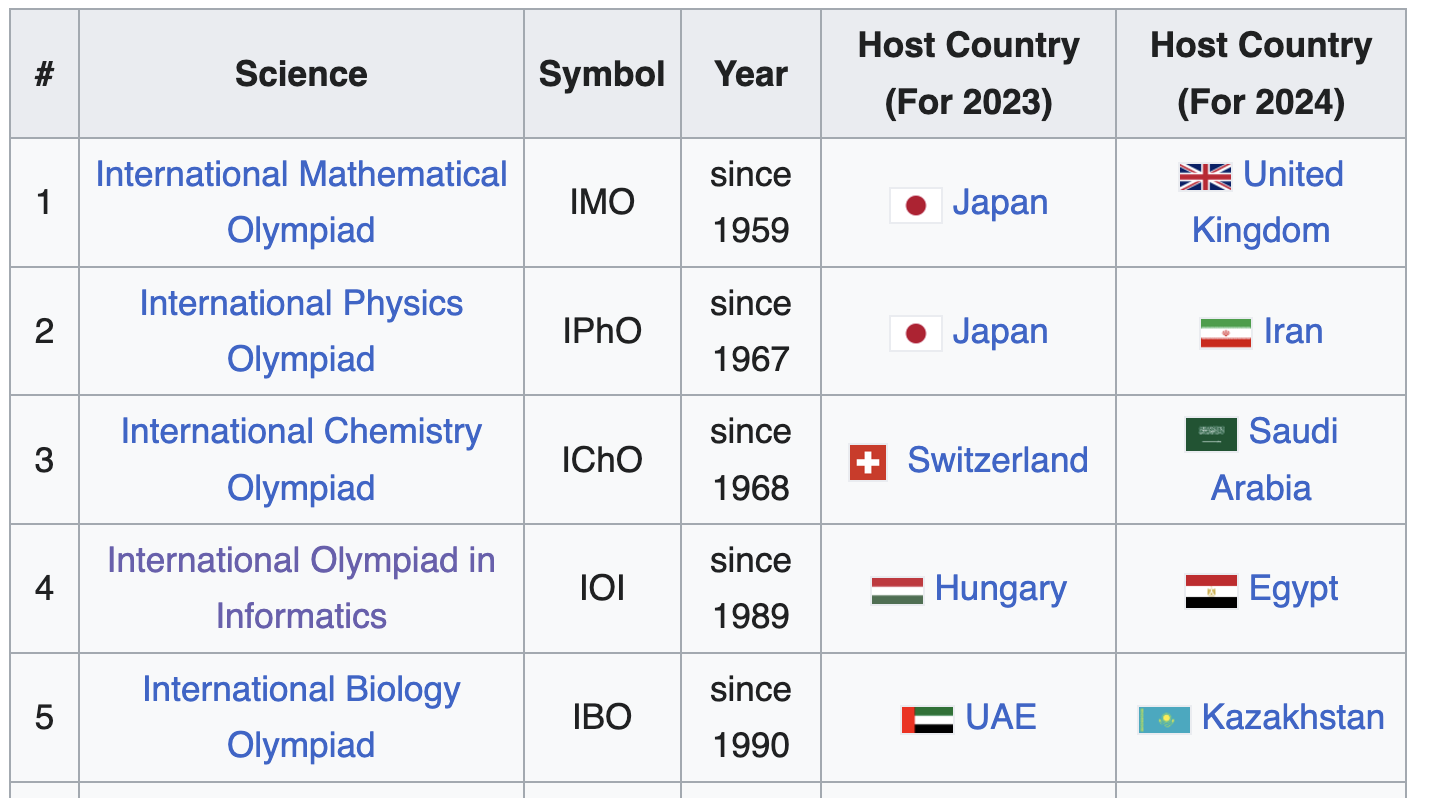Click the Switzerland flag icon
Image resolution: width=1430 pixels, height=798 pixels.
pos(868,462)
